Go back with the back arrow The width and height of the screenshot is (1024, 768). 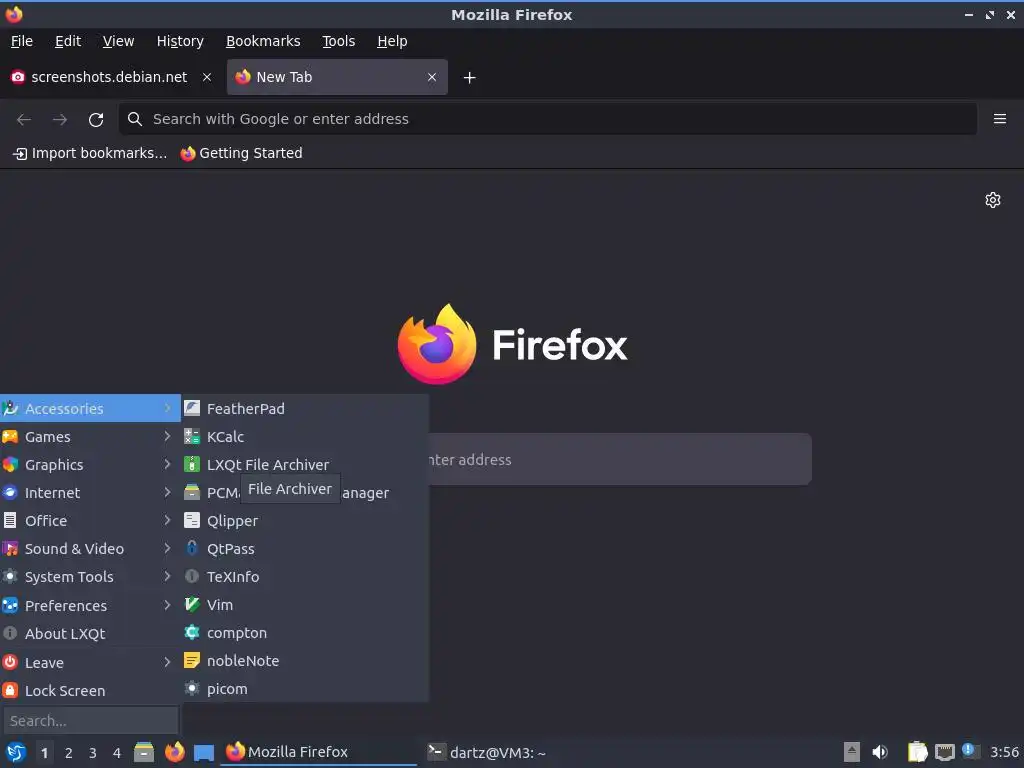(24, 120)
